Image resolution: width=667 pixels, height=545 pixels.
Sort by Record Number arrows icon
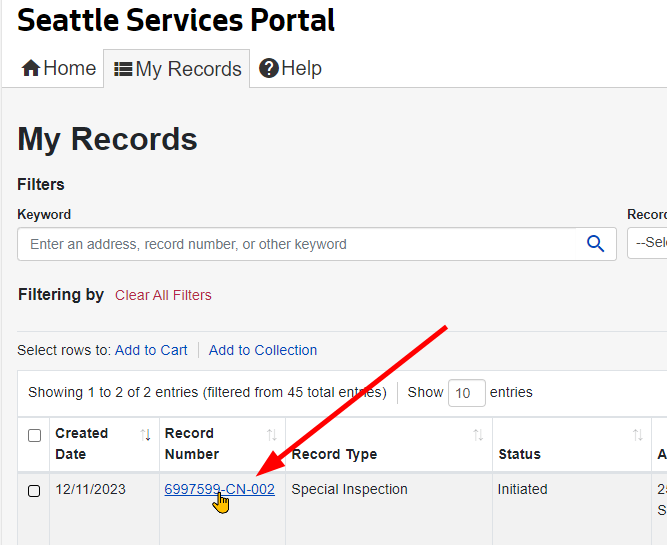point(272,434)
